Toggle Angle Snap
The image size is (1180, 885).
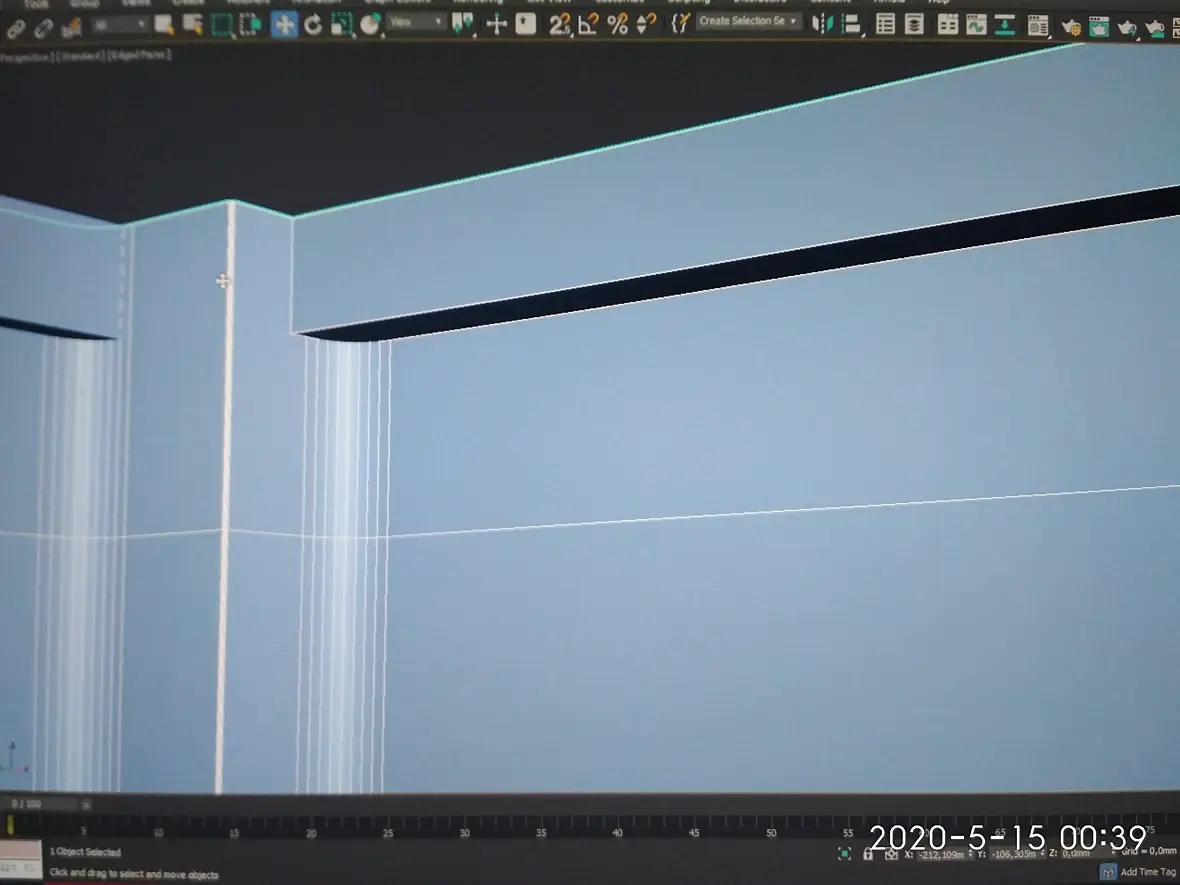588,24
